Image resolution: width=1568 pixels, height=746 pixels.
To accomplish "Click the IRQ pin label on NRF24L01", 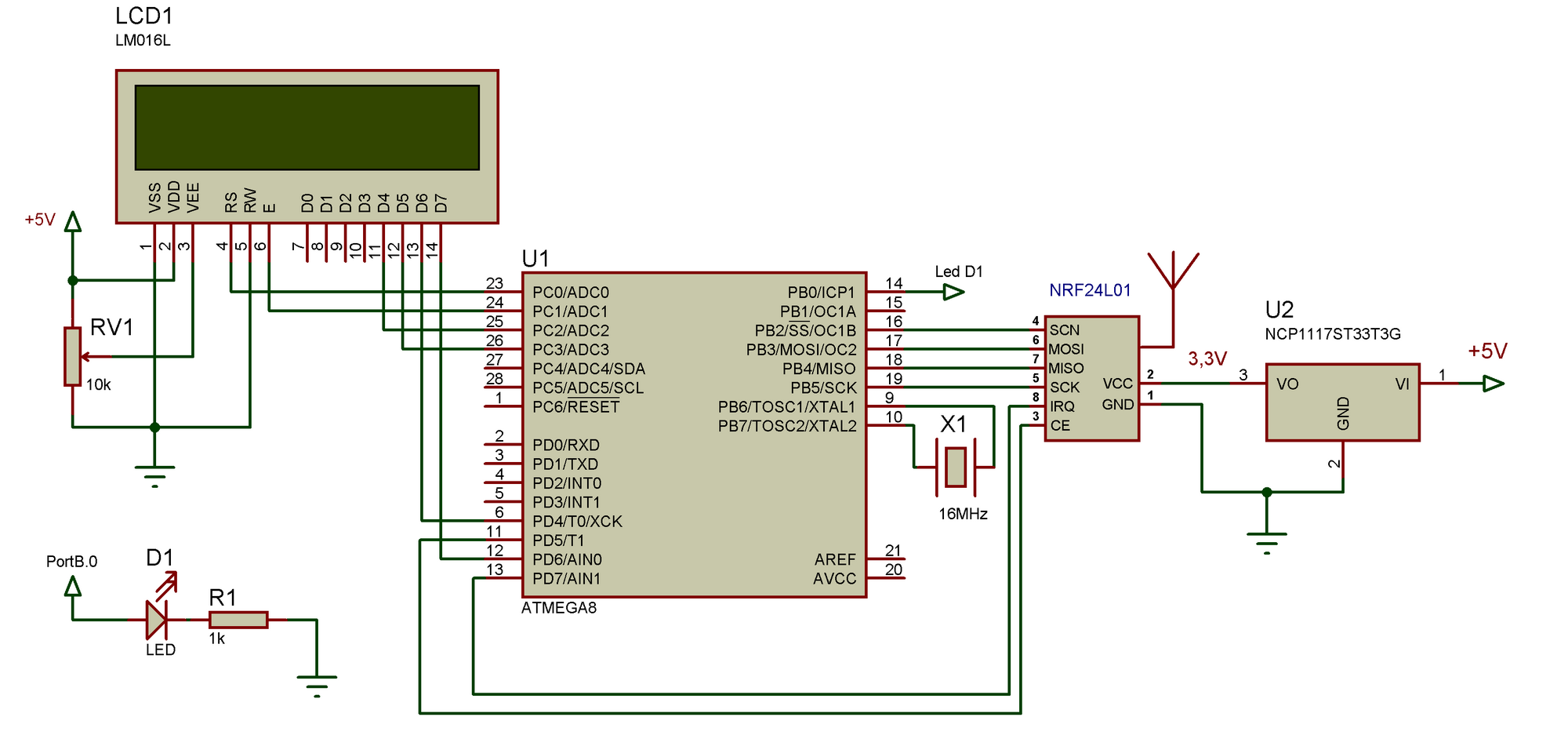I will (x=1062, y=406).
